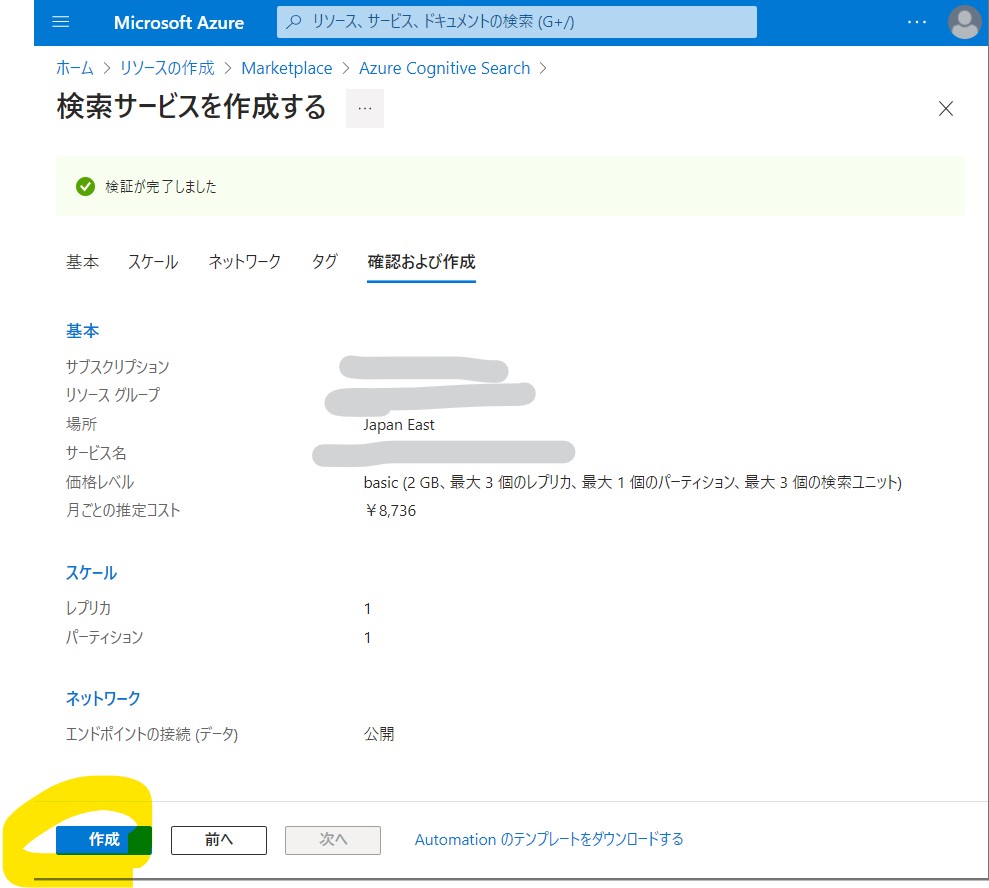
Task: Open the top bar ellipsis menu
Action: pos(916,22)
